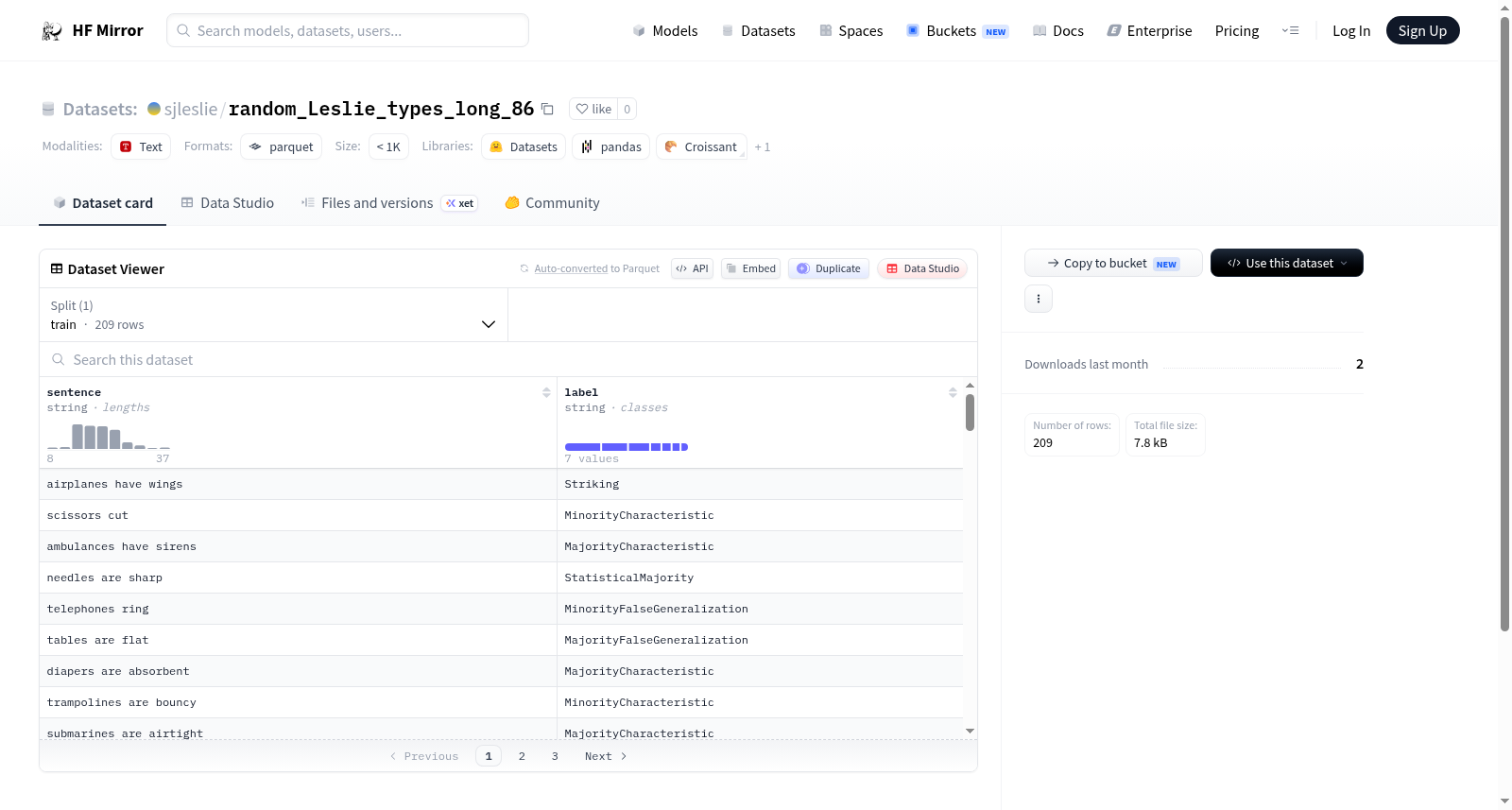Open the Embed button
The width and height of the screenshot is (1512, 810).
click(750, 268)
